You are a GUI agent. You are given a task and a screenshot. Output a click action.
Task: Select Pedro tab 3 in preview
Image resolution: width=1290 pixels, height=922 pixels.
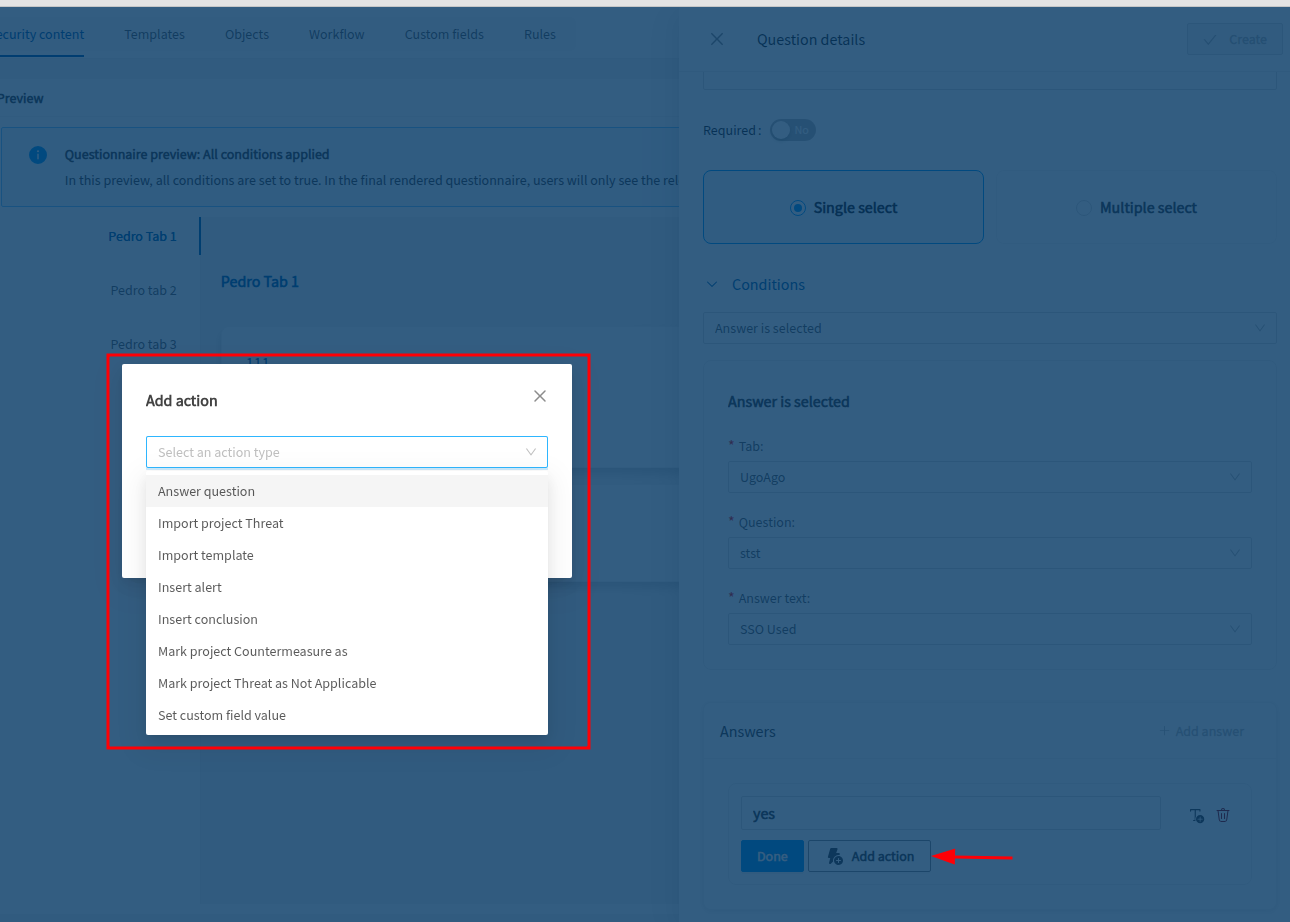(x=143, y=344)
